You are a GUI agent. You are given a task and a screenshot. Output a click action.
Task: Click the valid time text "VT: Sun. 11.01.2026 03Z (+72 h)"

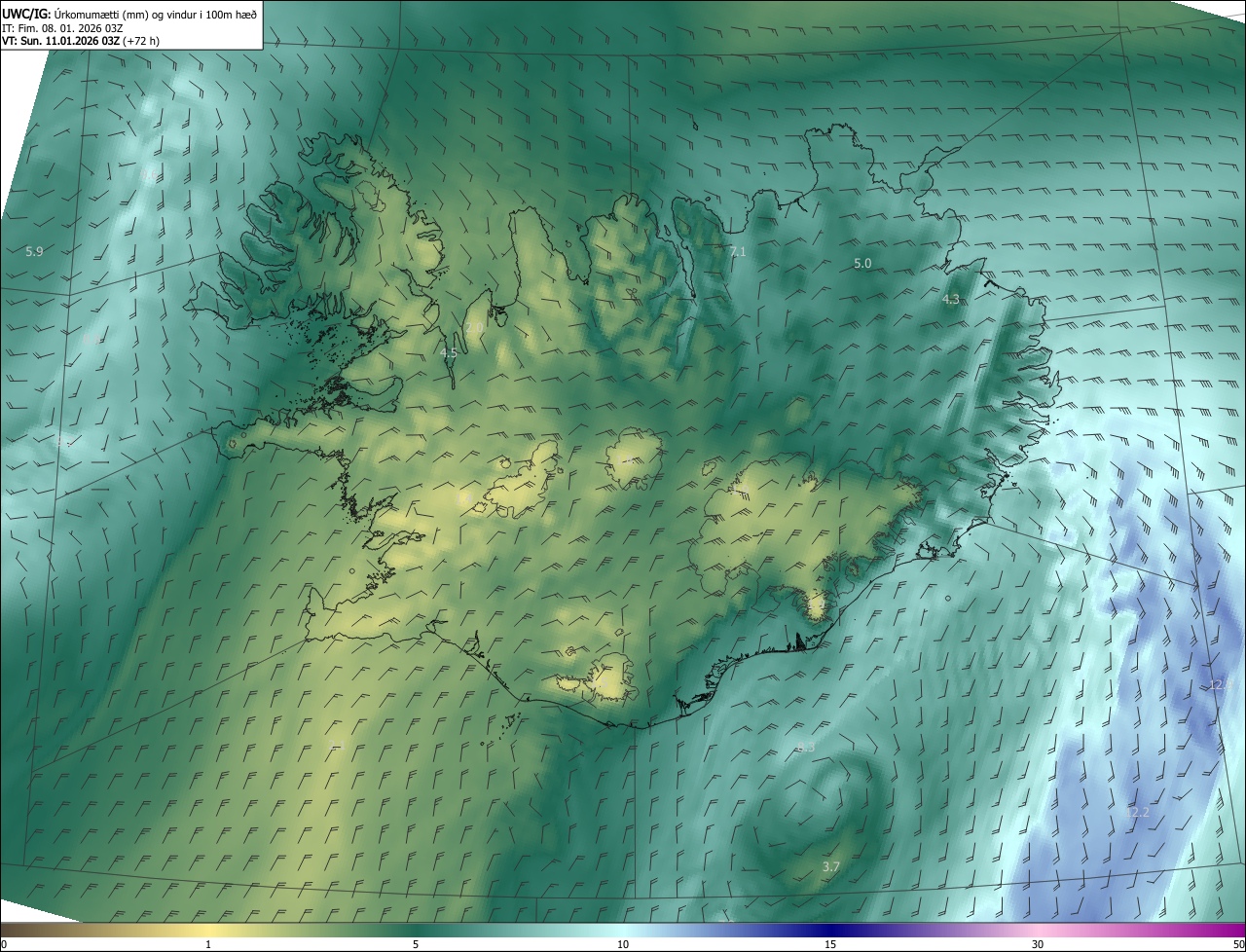coord(81,41)
